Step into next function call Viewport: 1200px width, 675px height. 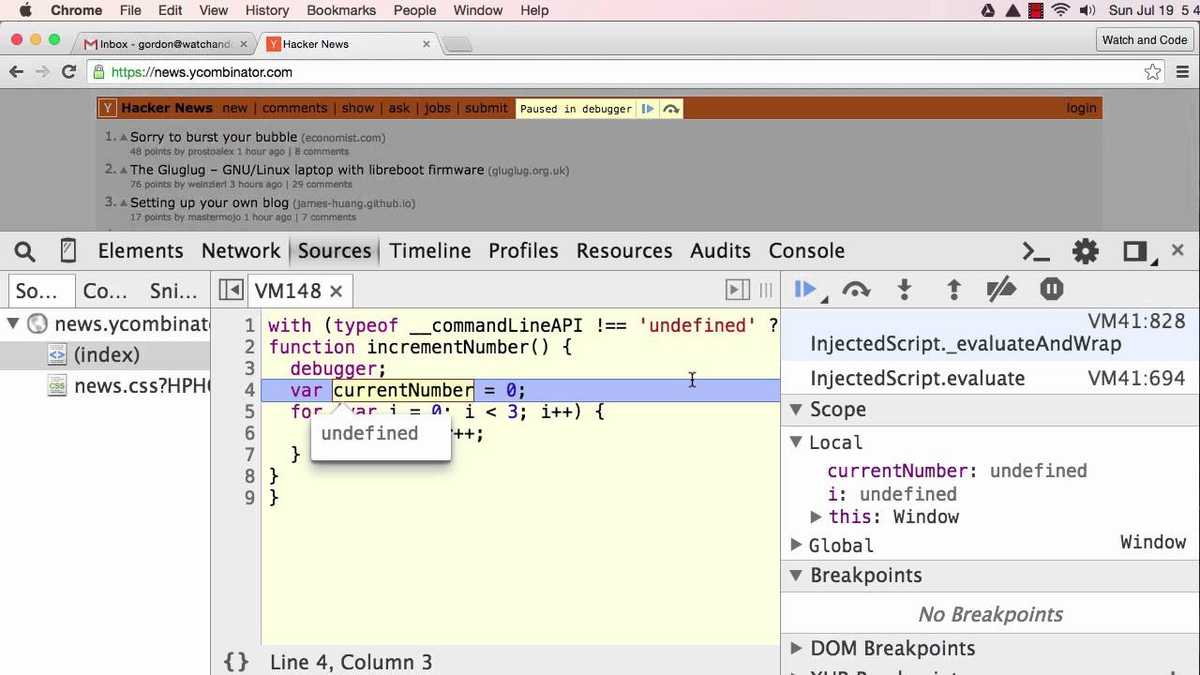904,289
